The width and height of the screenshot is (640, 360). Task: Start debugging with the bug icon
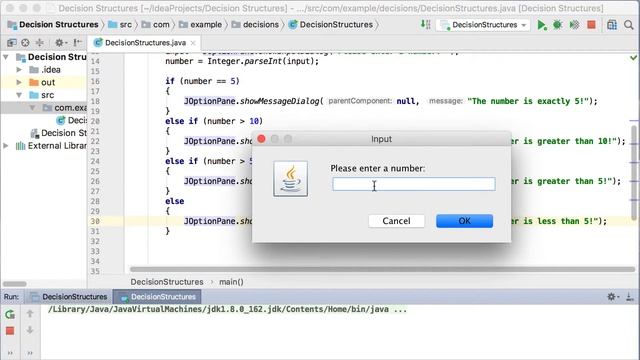558,25
